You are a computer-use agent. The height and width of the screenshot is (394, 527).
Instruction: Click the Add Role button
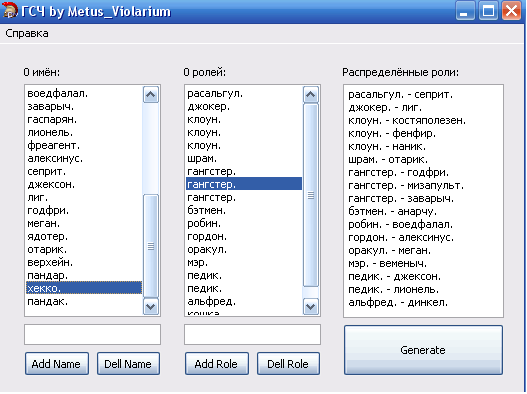pyautogui.click(x=217, y=364)
